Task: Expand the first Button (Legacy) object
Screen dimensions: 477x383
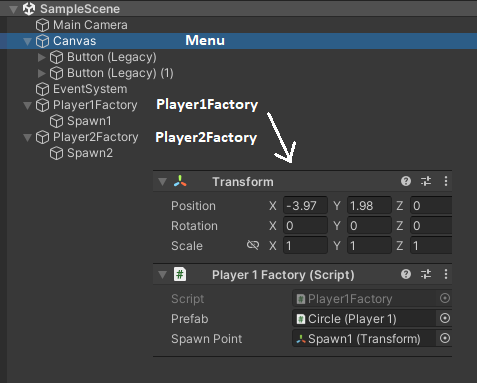Action: pyautogui.click(x=41, y=57)
